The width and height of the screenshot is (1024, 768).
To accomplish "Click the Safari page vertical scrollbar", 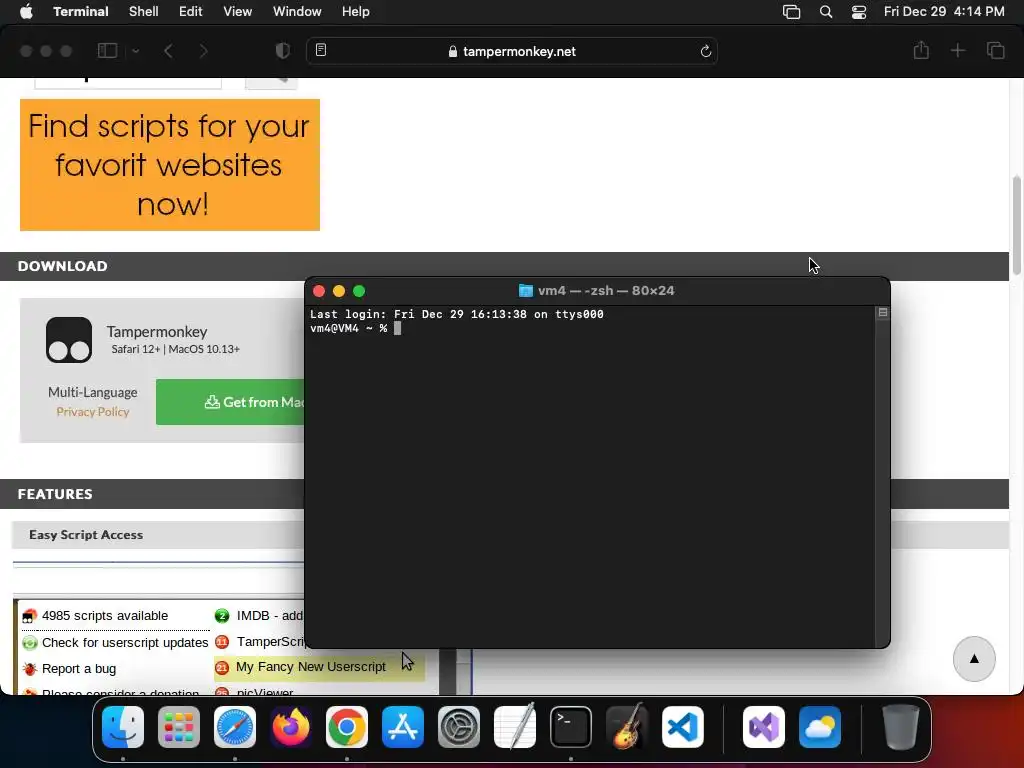I will tap(1017, 225).
